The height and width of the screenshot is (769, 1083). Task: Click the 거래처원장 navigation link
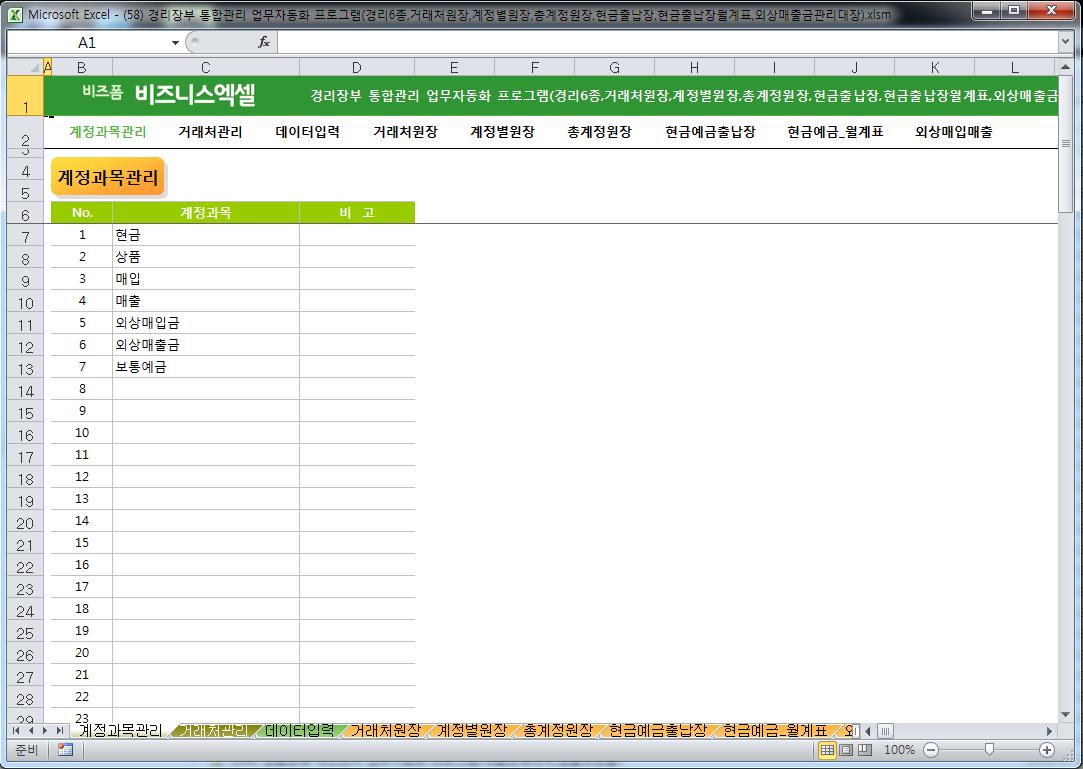(405, 132)
